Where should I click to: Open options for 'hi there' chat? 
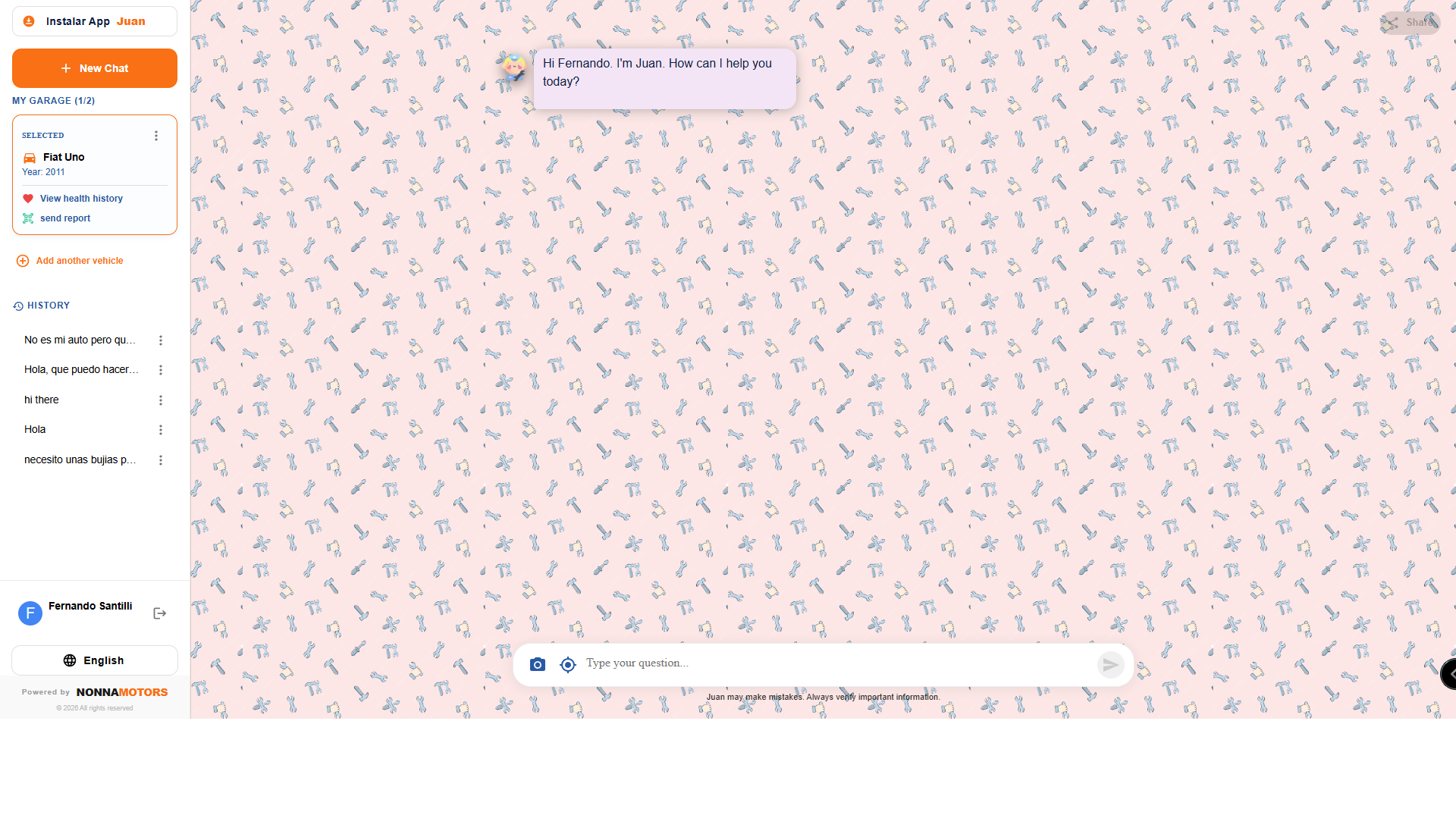tap(161, 400)
